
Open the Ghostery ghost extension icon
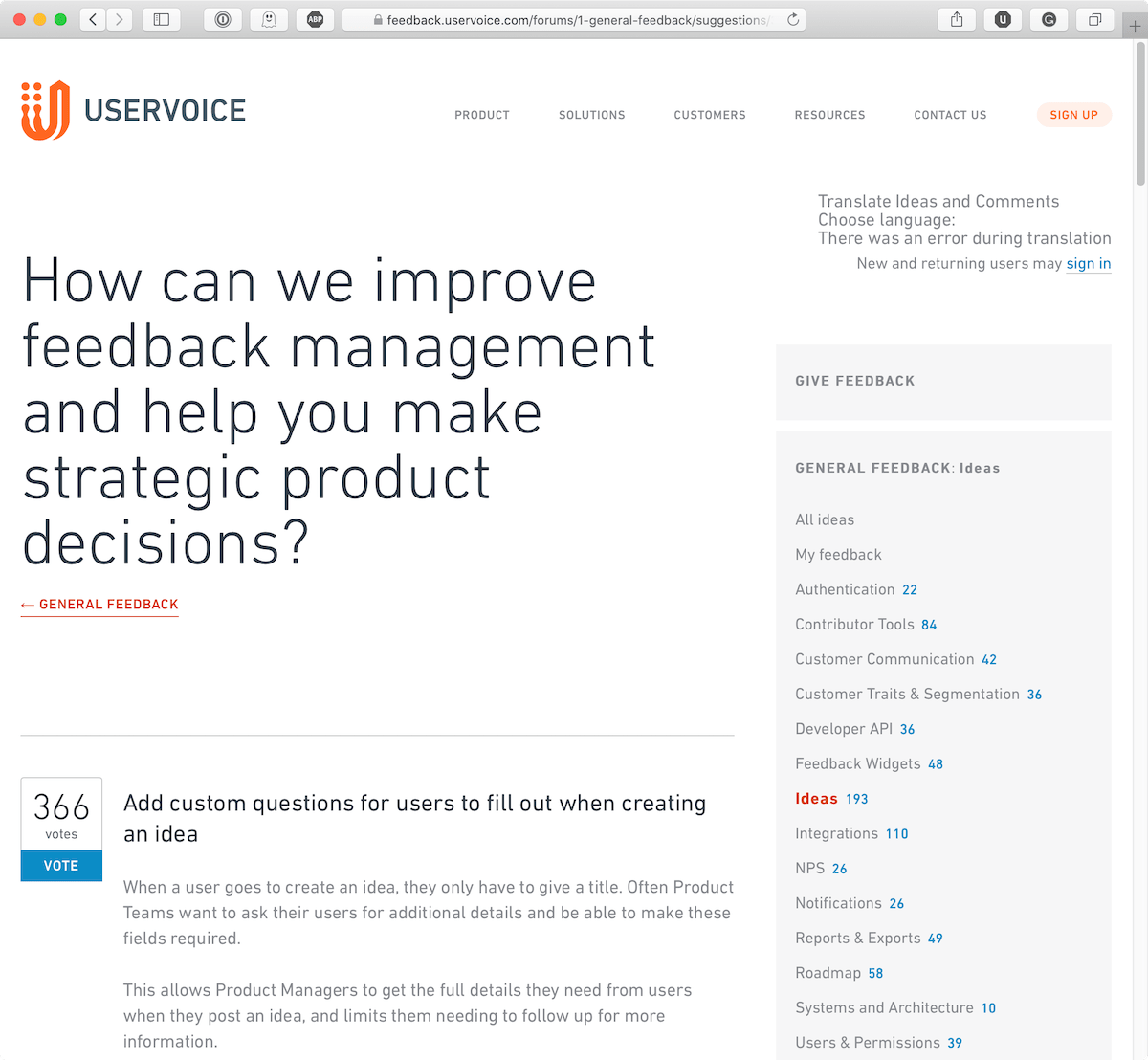coord(269,19)
